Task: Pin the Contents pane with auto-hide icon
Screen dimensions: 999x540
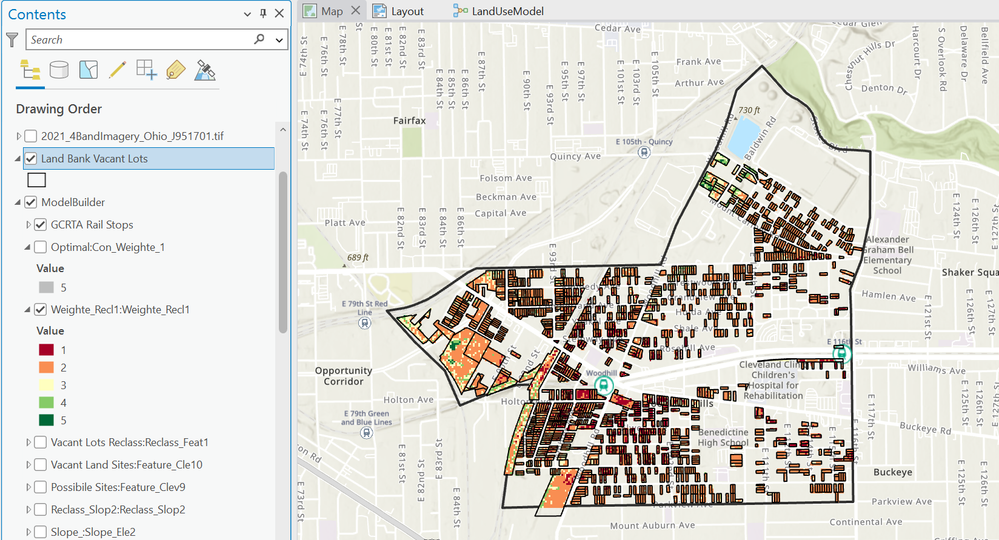Action: (x=263, y=14)
